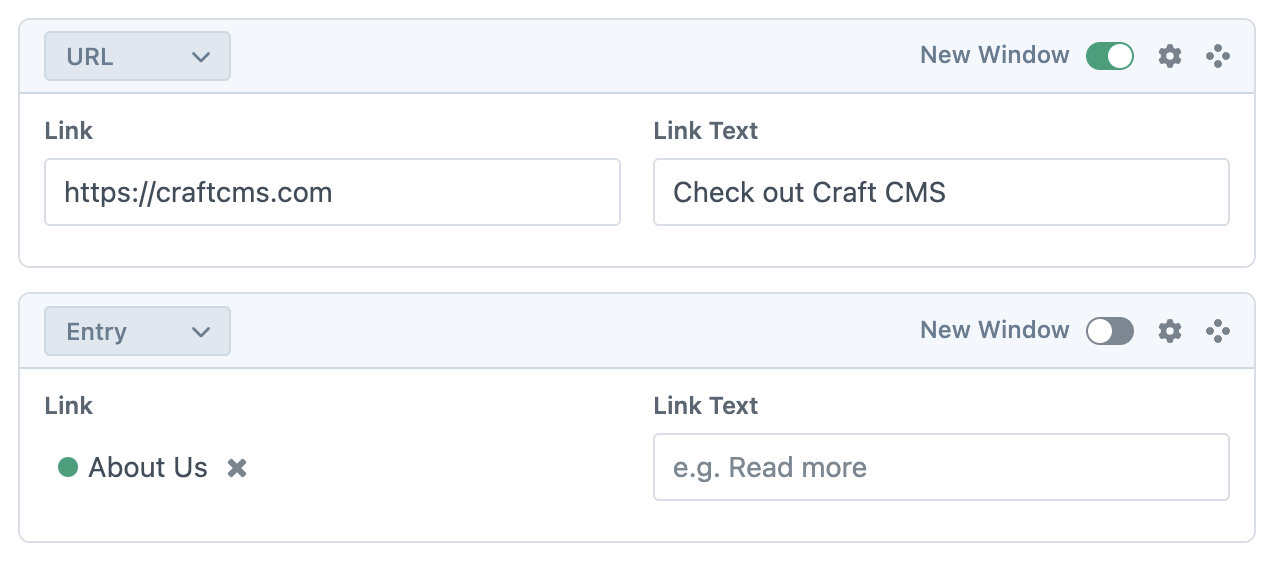This screenshot has height=562, width=1272.
Task: Click the Check out Craft CMS text field
Action: tap(940, 192)
